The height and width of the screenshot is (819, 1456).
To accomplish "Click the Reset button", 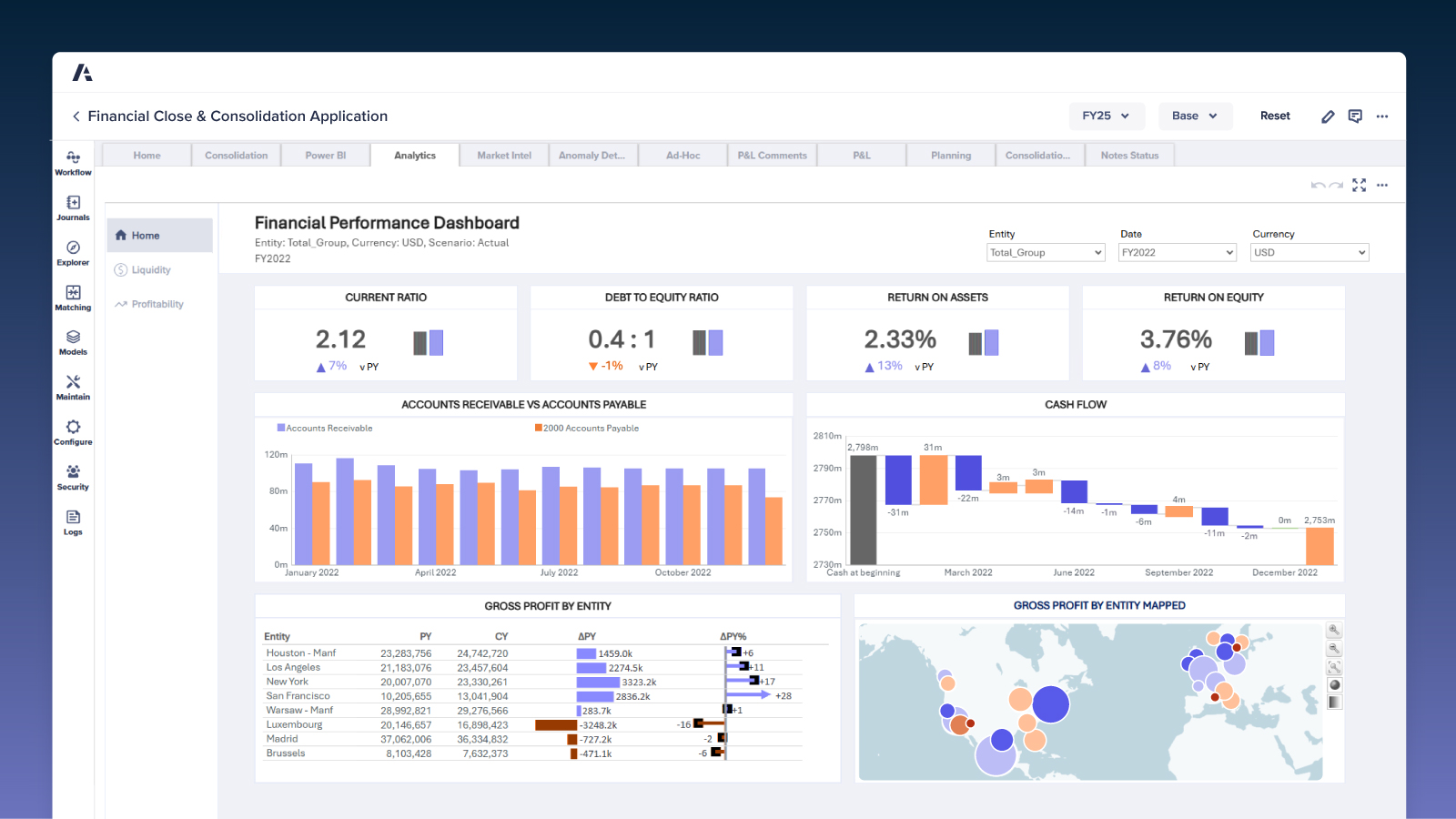I will click(1275, 116).
